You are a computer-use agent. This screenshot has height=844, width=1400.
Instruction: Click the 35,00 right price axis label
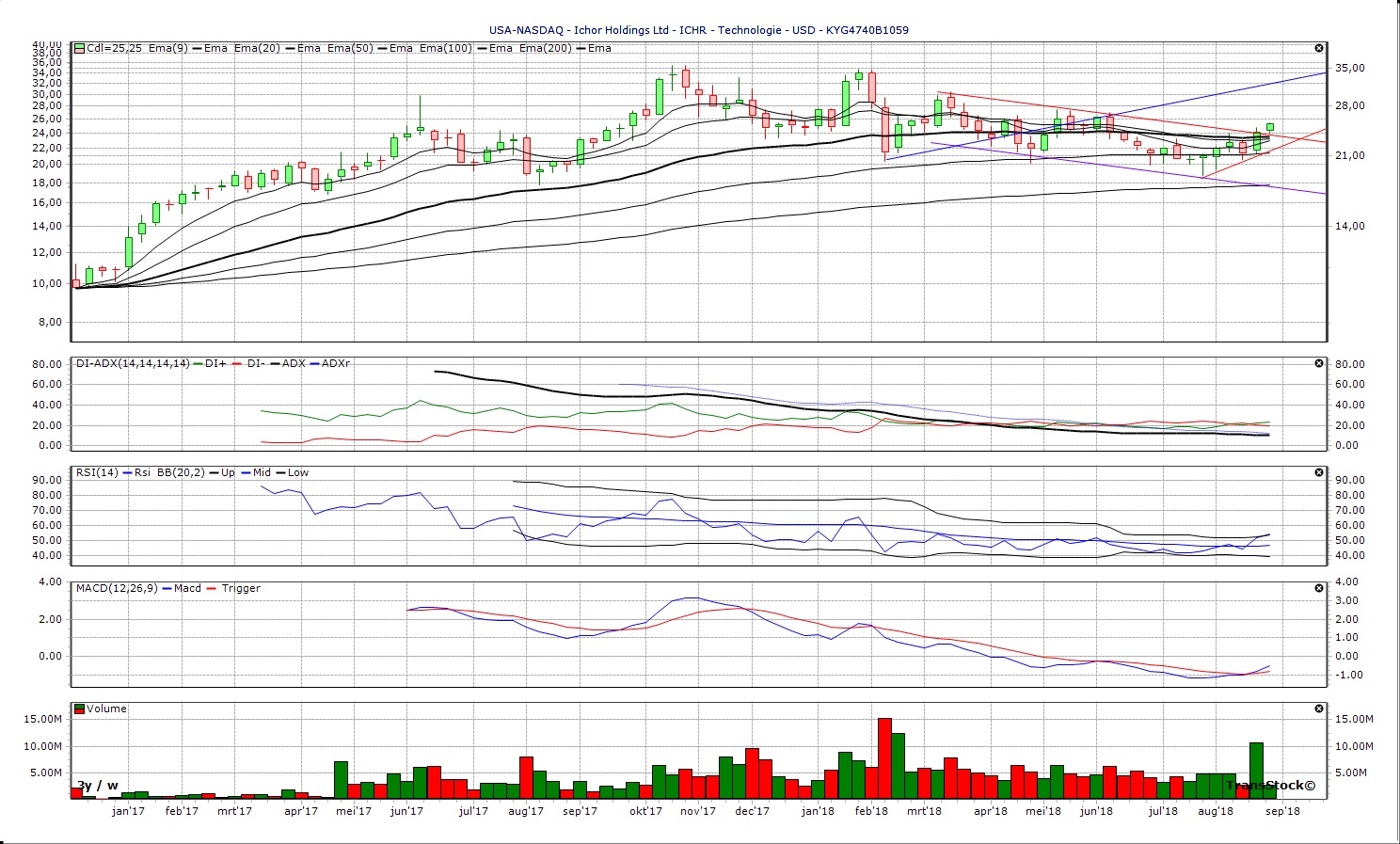pyautogui.click(x=1349, y=68)
